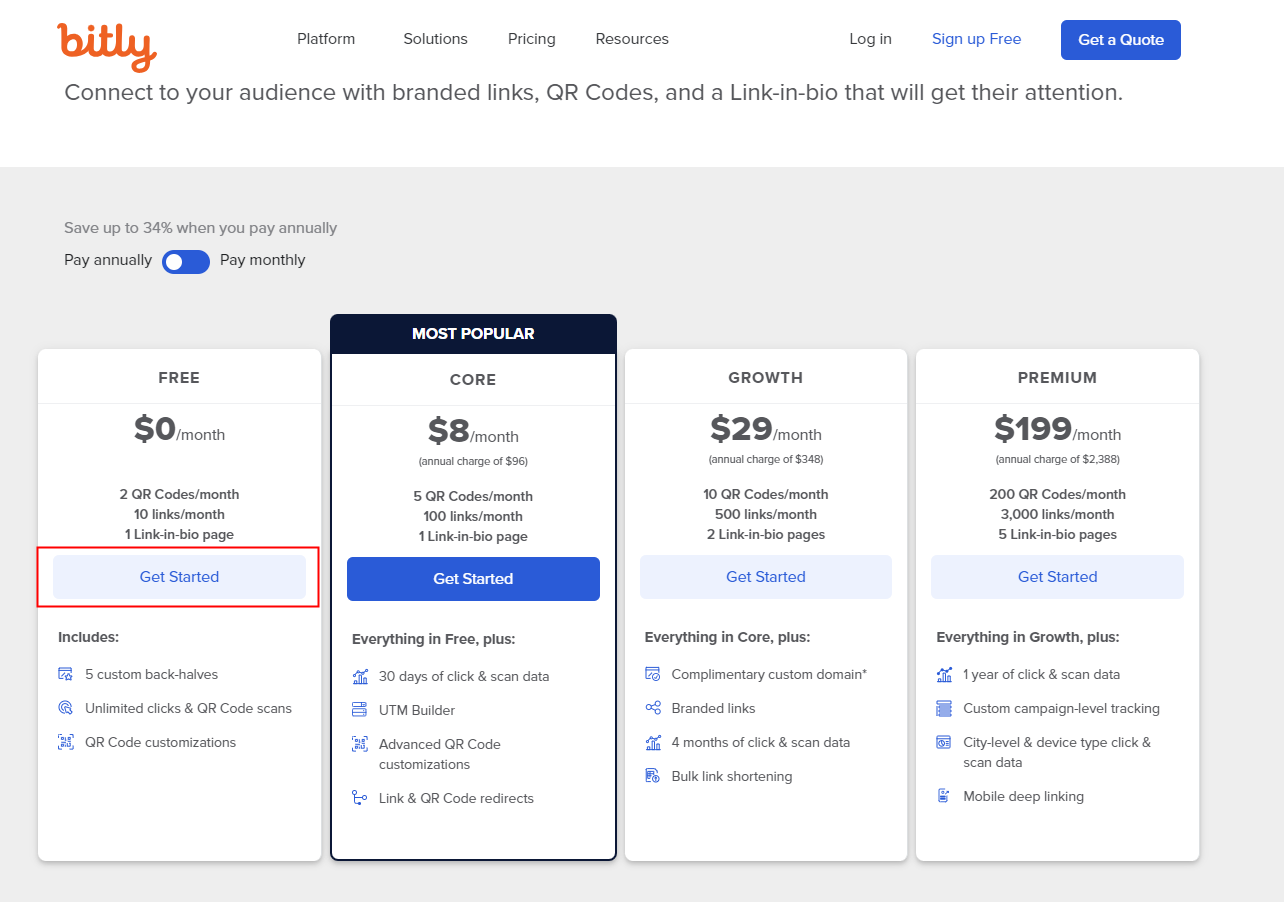
Task: Click the 'Everything in Free, plus:' heading
Action: [434, 639]
